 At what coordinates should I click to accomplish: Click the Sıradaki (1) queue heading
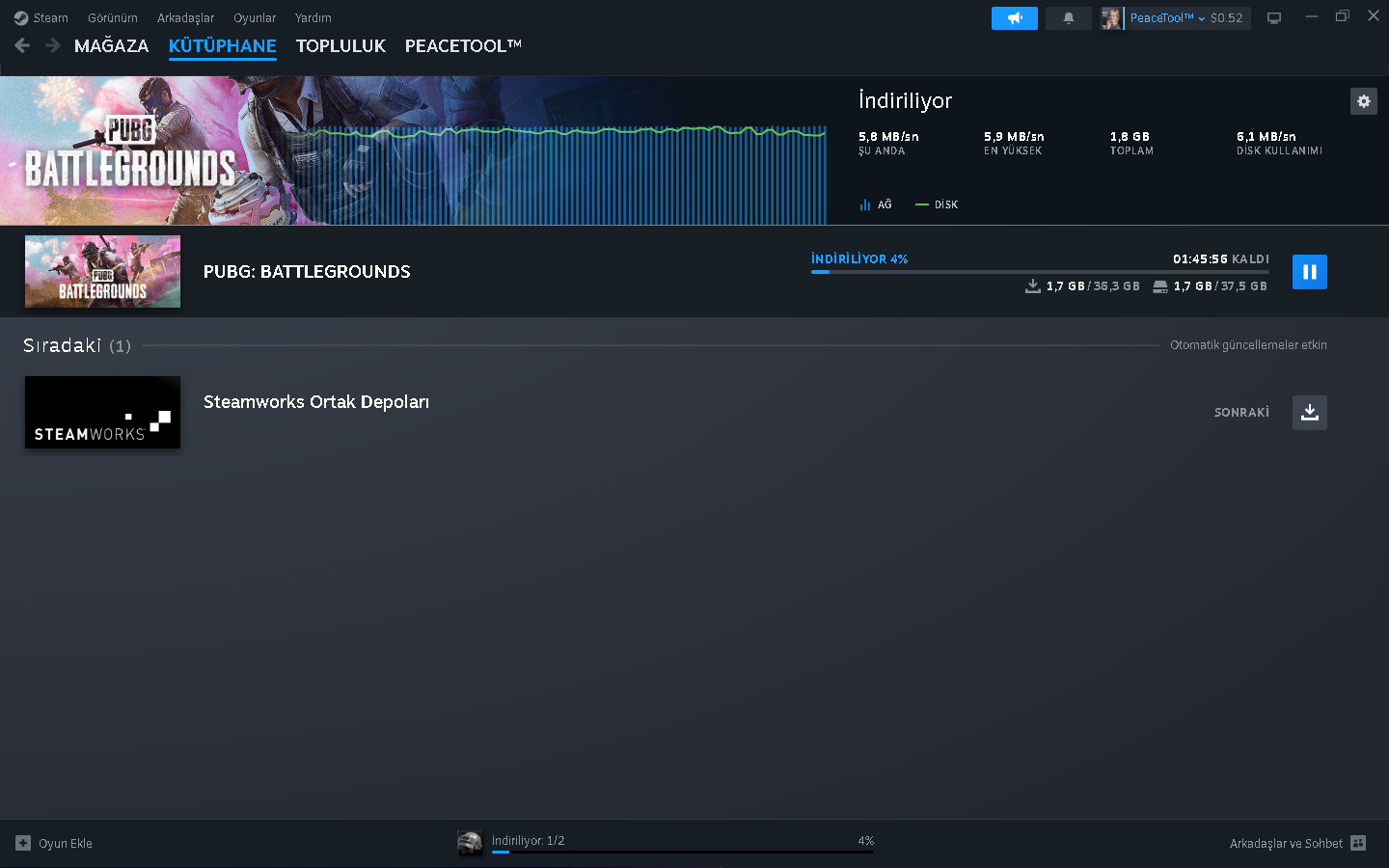(77, 345)
